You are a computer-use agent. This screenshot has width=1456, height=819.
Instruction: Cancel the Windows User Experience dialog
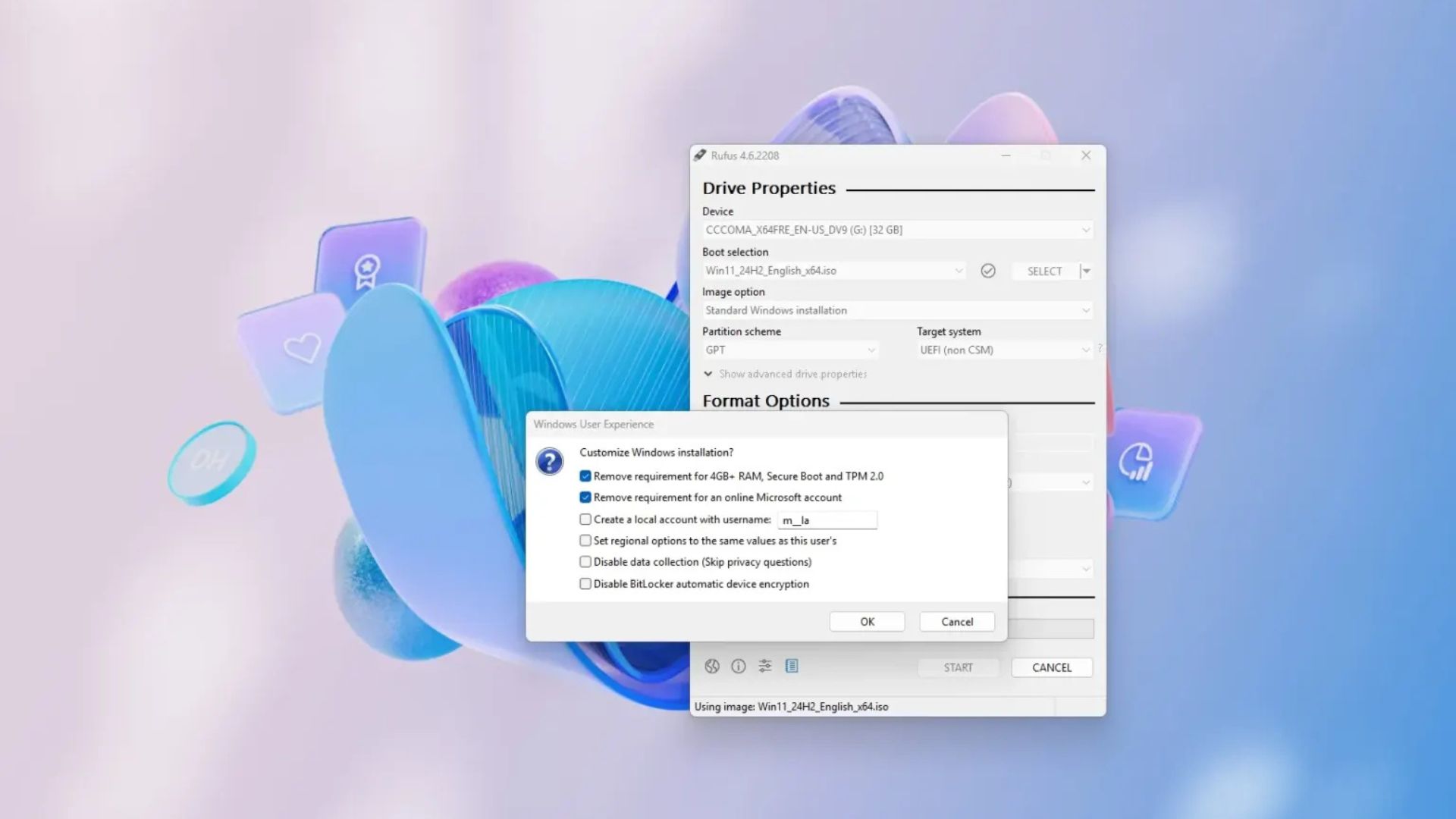[x=957, y=620]
